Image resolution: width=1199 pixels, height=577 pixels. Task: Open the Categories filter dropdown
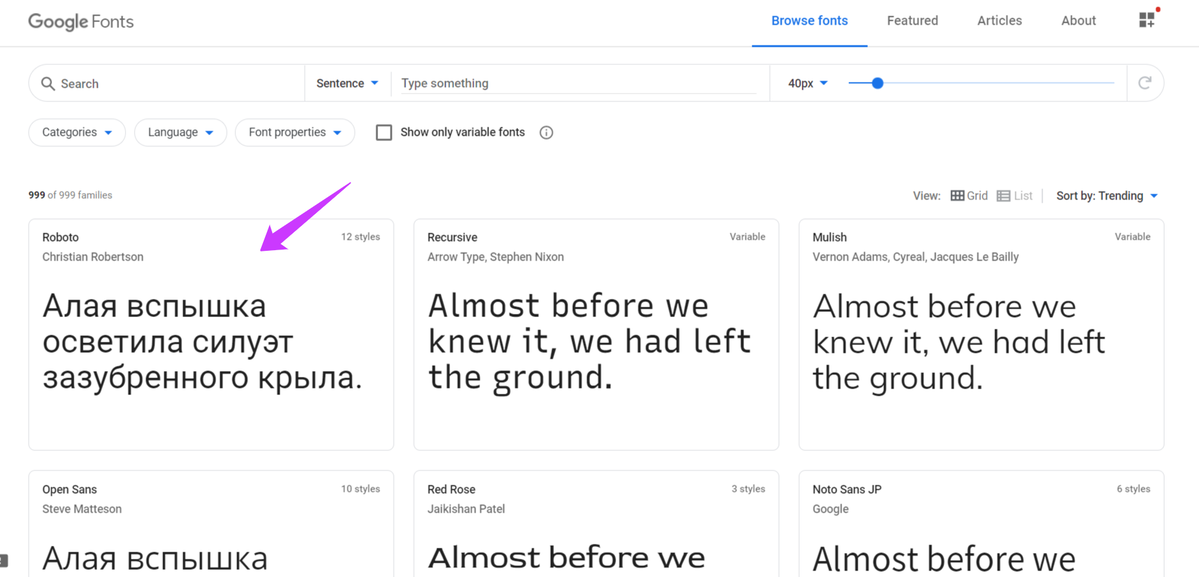pyautogui.click(x=78, y=132)
